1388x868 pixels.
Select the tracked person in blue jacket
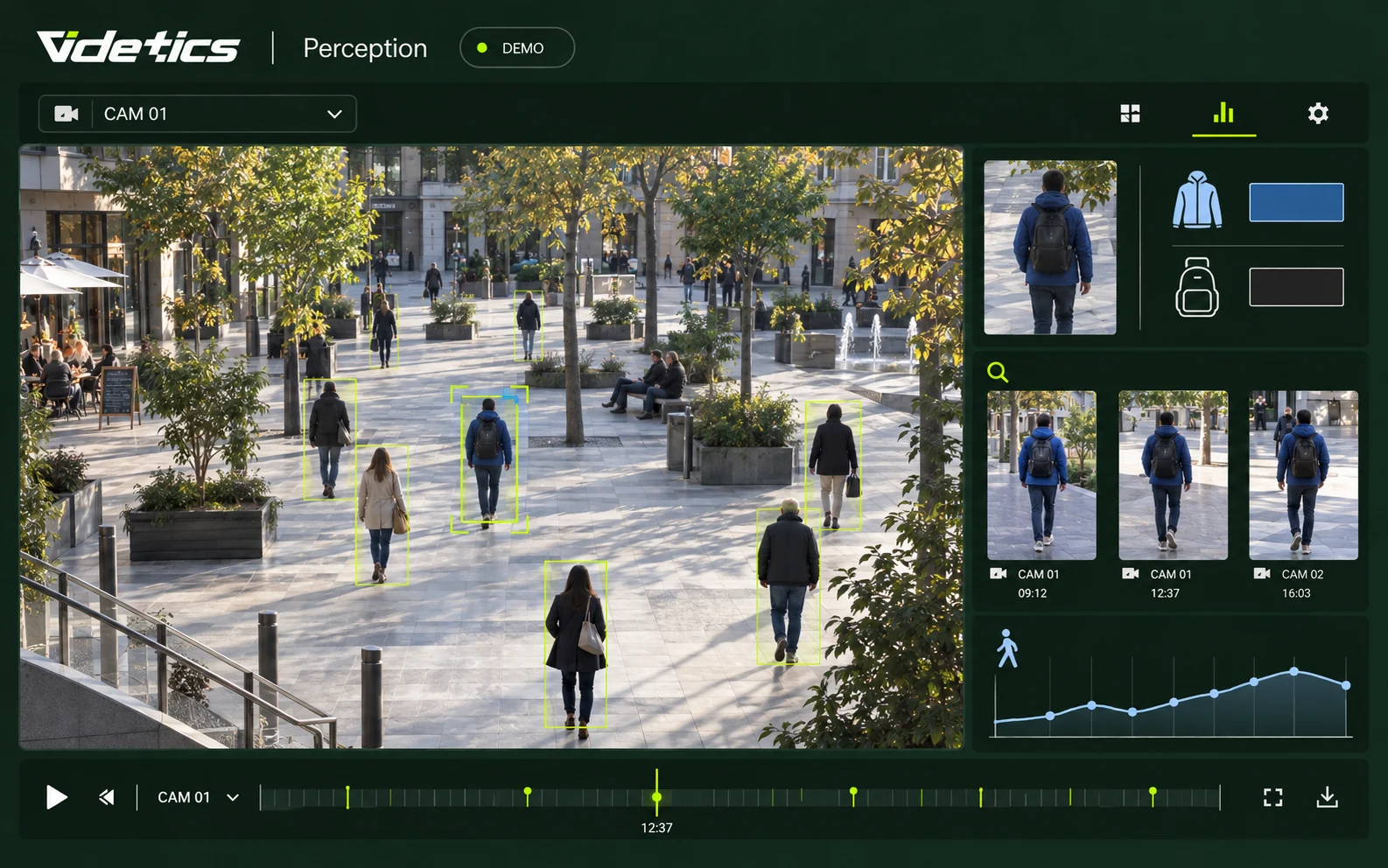point(488,459)
